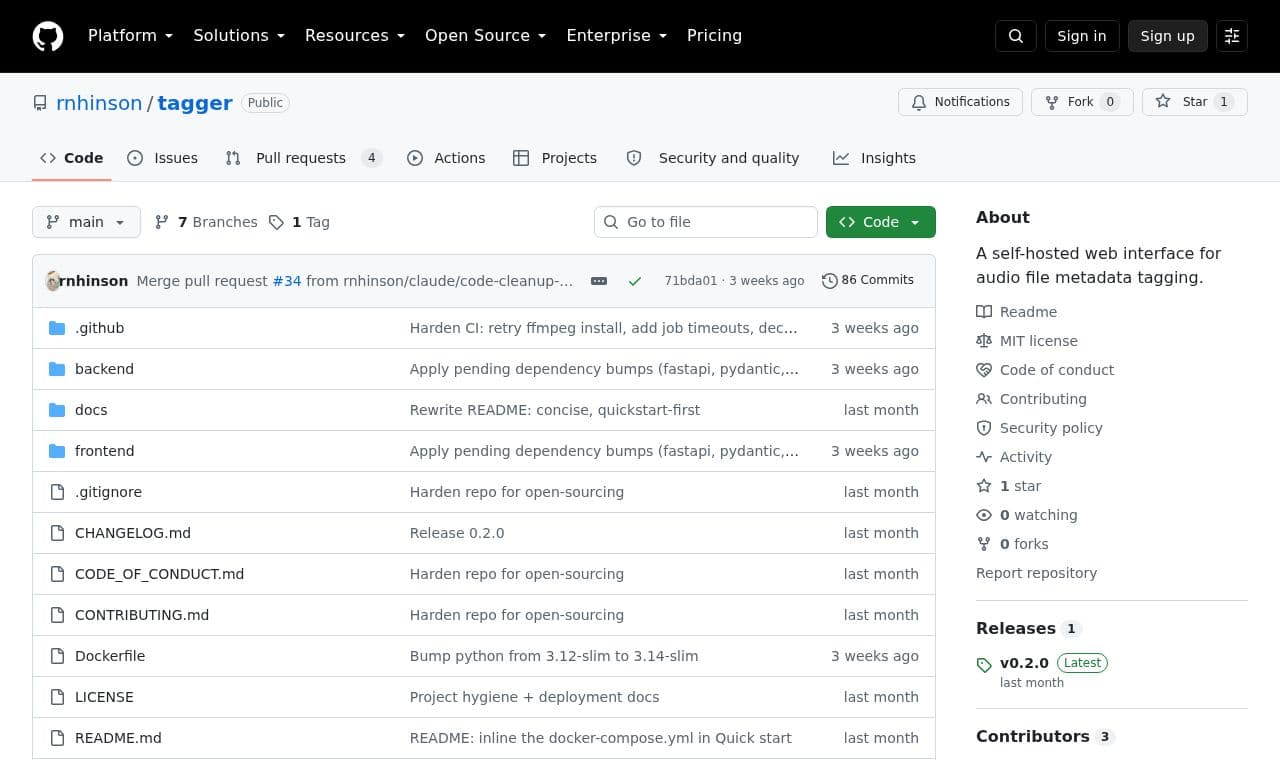Click the Go to file search field

pos(706,222)
